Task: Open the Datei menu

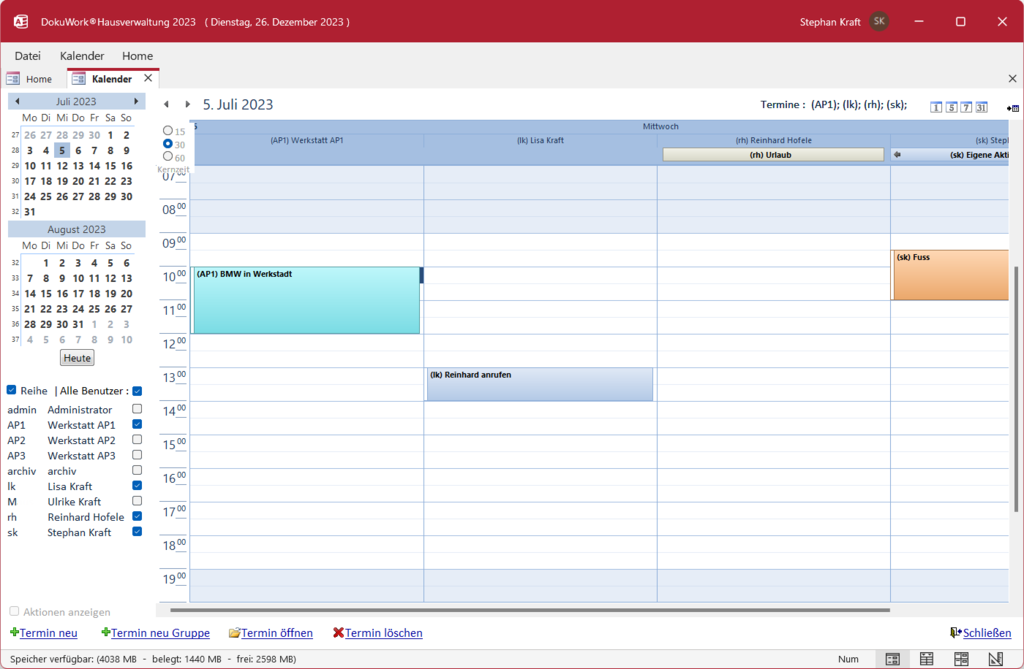Action: (x=28, y=56)
